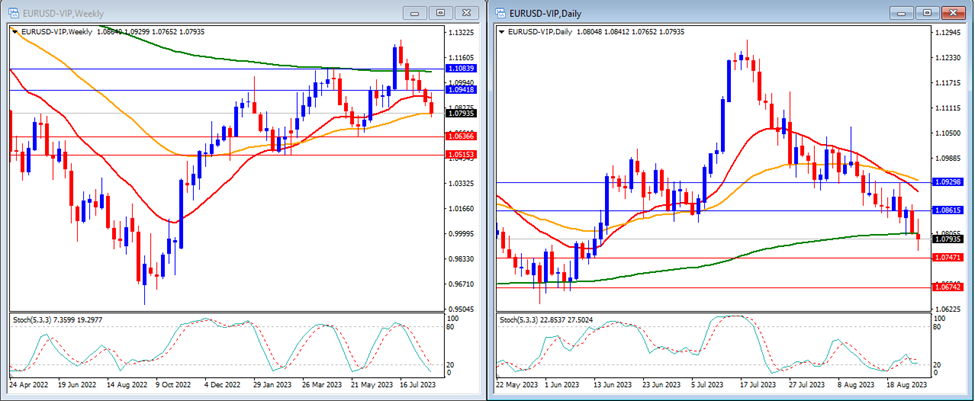Click the 1.10500 value on Daily price scale

tap(948, 132)
